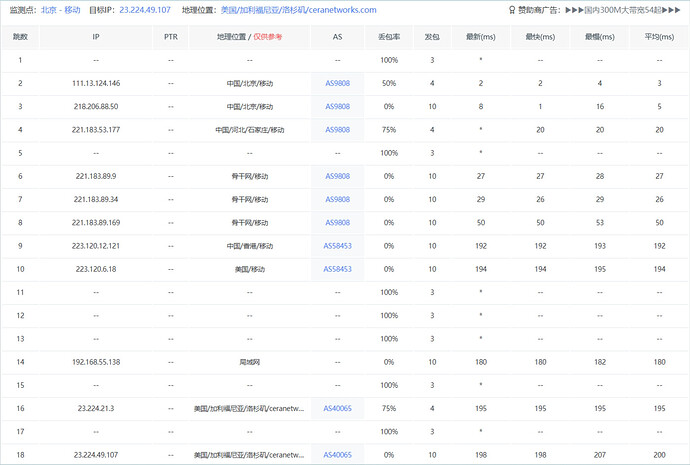Click the sponsor ad lightbulb icon
Image resolution: width=690 pixels, height=465 pixels.
pos(512,10)
